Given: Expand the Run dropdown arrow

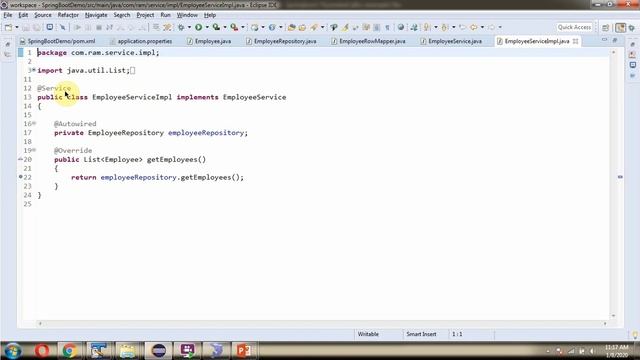Looking at the screenshot, I should tap(207, 27).
